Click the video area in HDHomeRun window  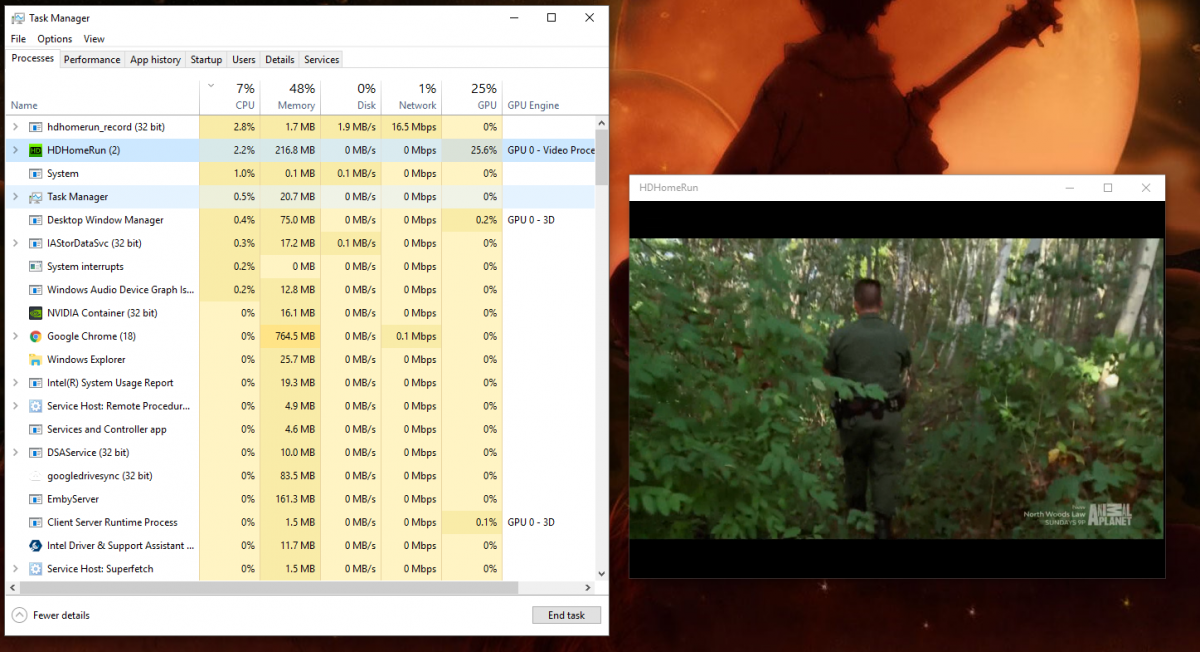coord(897,388)
